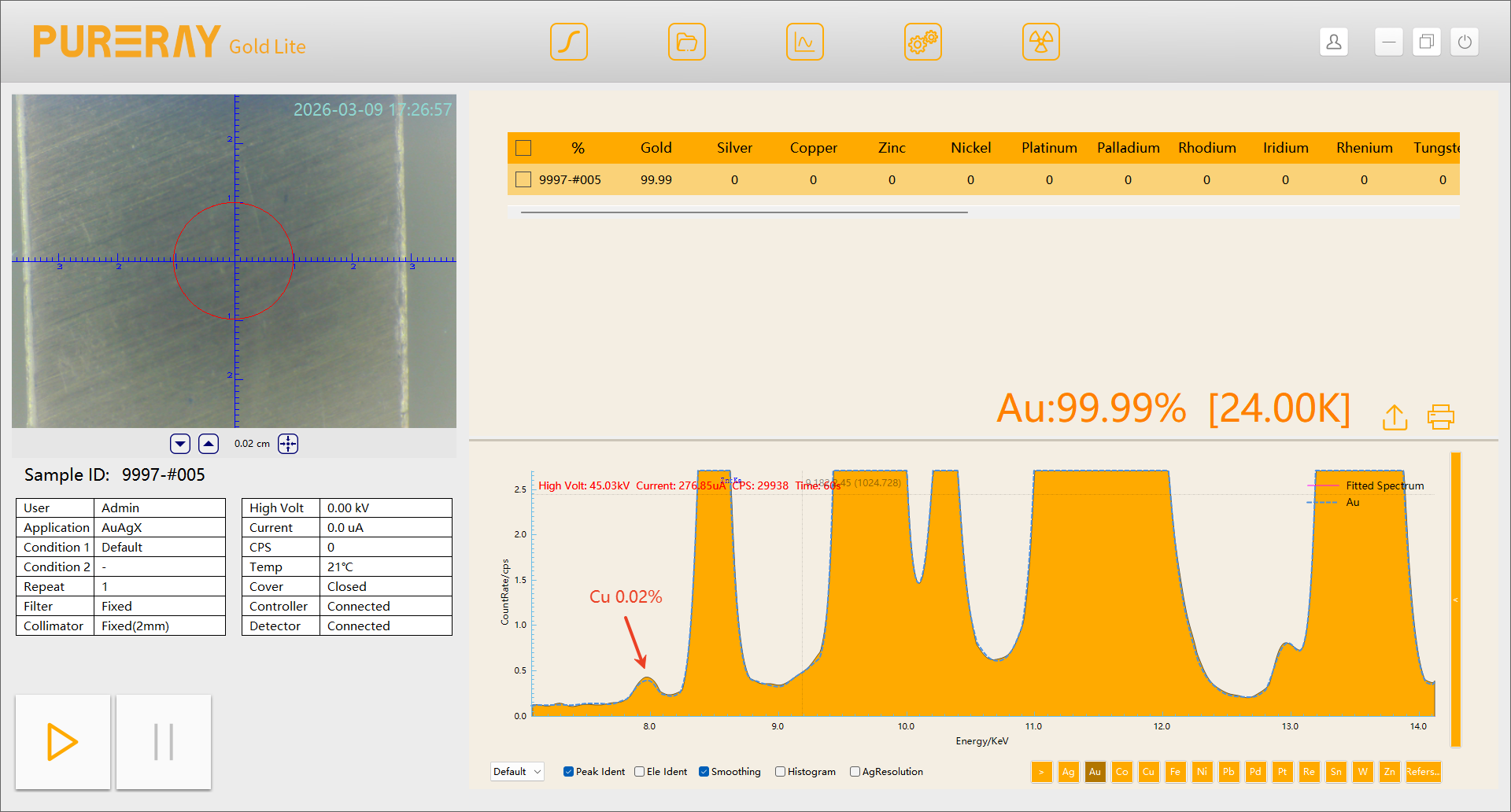Open the calibration curve icon in the toolbar

568,42
